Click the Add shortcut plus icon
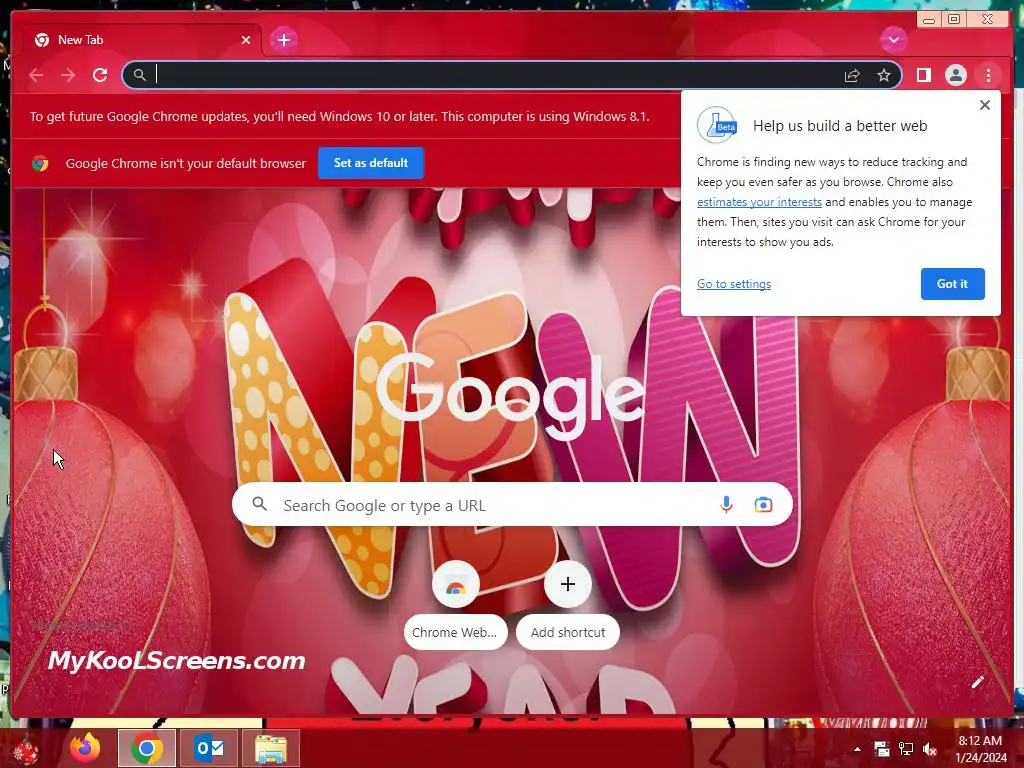The width and height of the screenshot is (1024, 768). coord(568,584)
